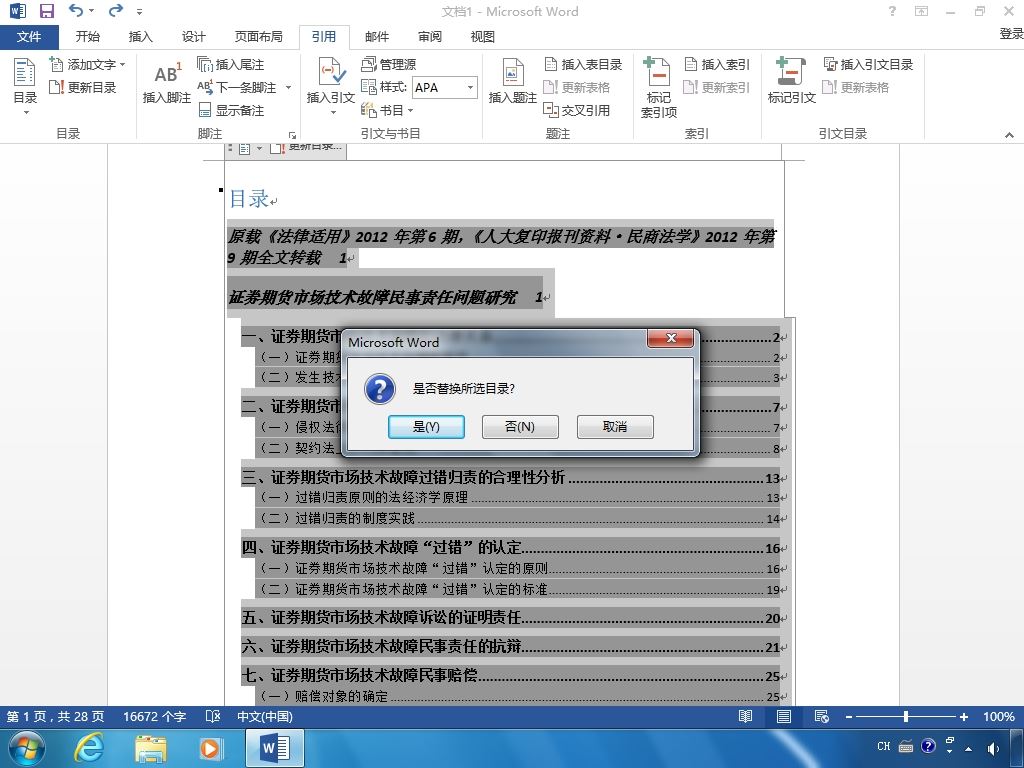
Task: Expand the 插入引文 dropdown arrow
Action: 332,112
